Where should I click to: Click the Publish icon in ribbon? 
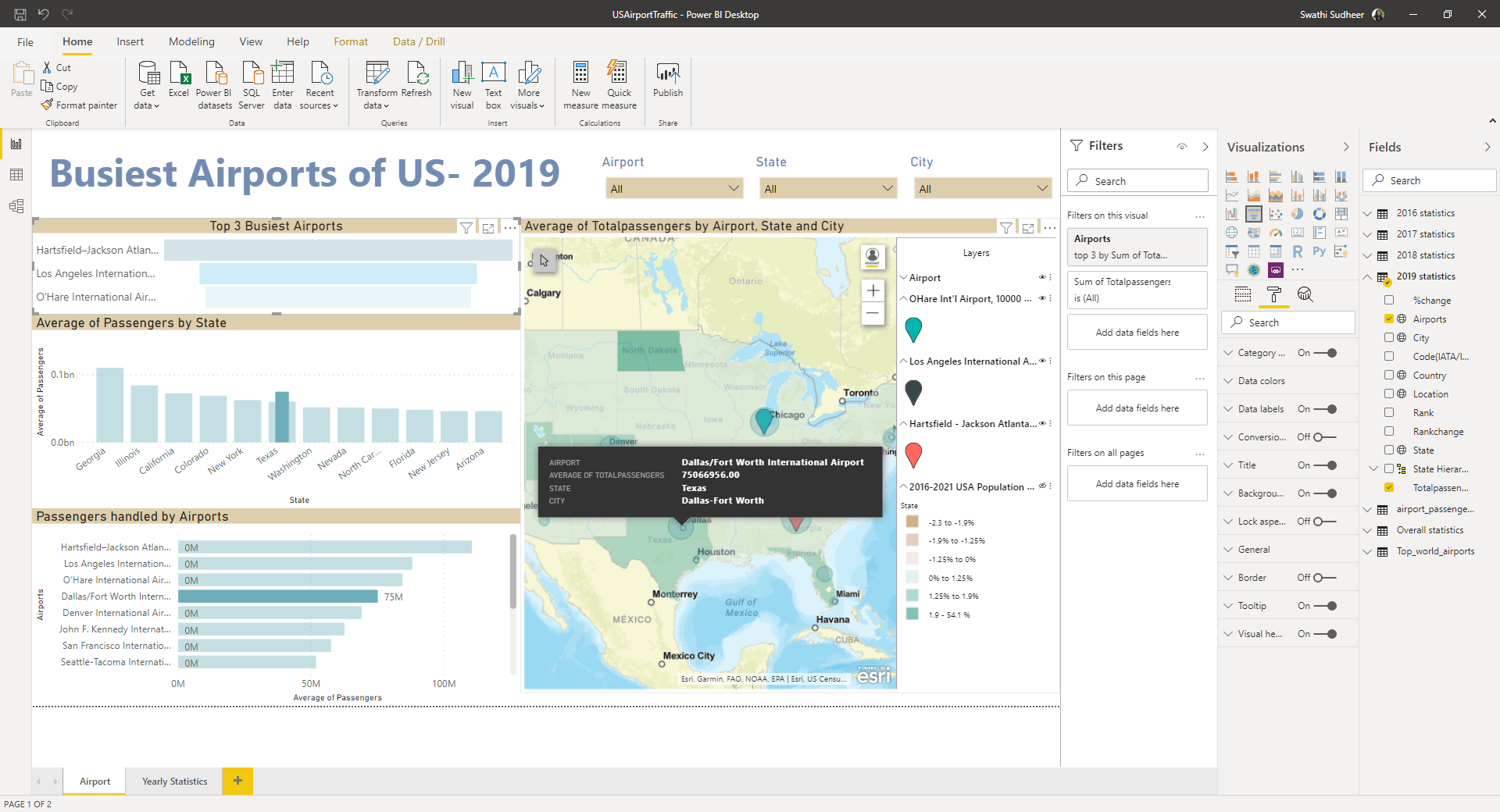(x=668, y=73)
